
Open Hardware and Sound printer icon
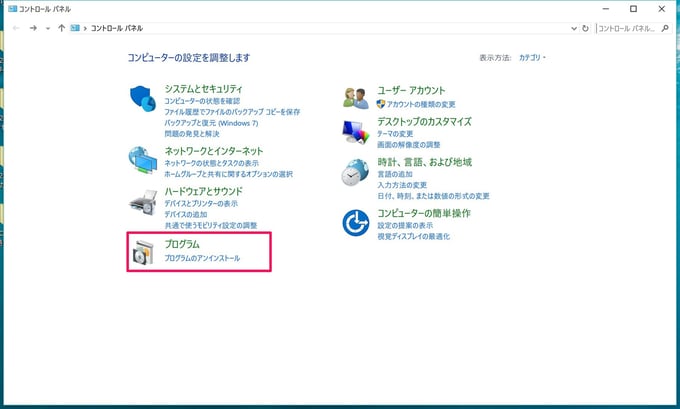143,202
